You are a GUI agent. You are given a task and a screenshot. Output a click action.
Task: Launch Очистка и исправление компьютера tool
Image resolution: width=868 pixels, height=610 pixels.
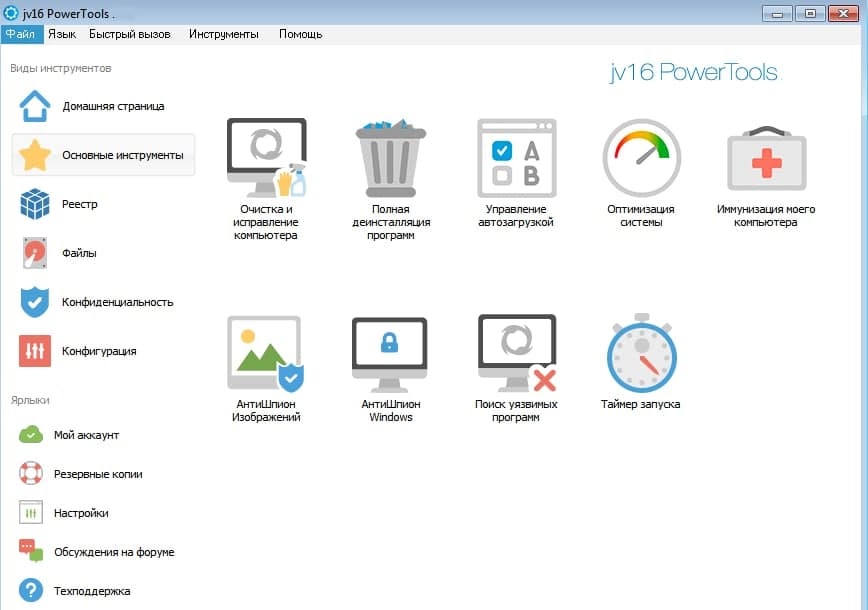tap(266, 158)
